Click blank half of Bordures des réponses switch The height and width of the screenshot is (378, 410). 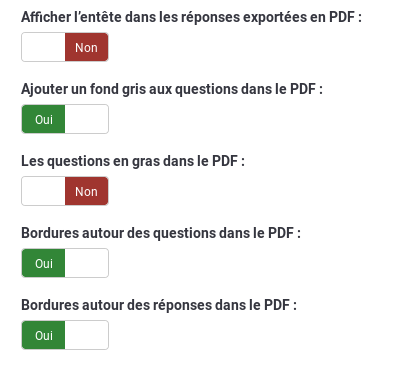[x=87, y=335]
